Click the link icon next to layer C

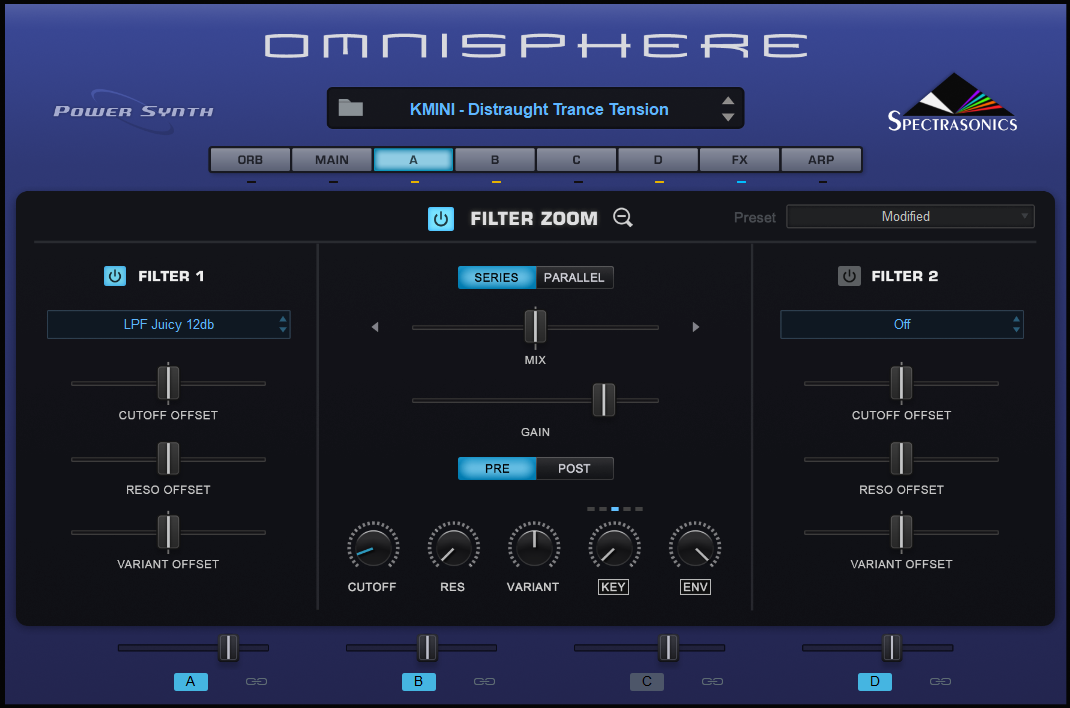[x=712, y=681]
